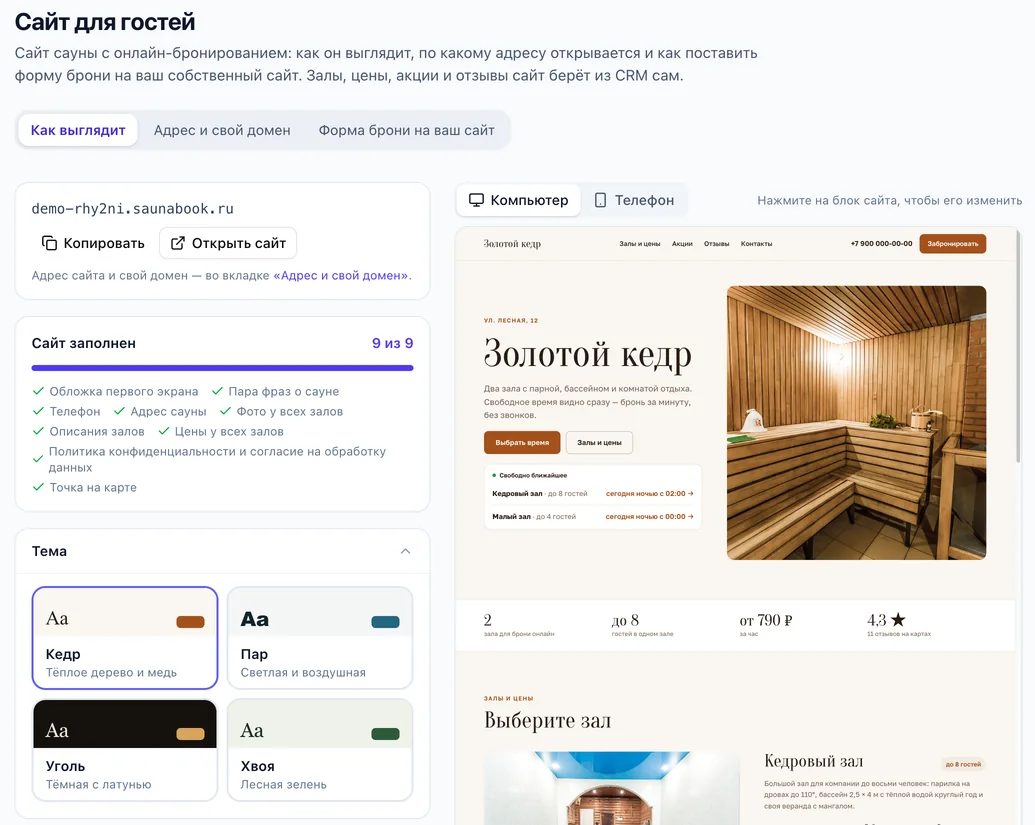The width and height of the screenshot is (1035, 825).
Task: Click the 9 из 9 completion counter
Action: point(393,343)
